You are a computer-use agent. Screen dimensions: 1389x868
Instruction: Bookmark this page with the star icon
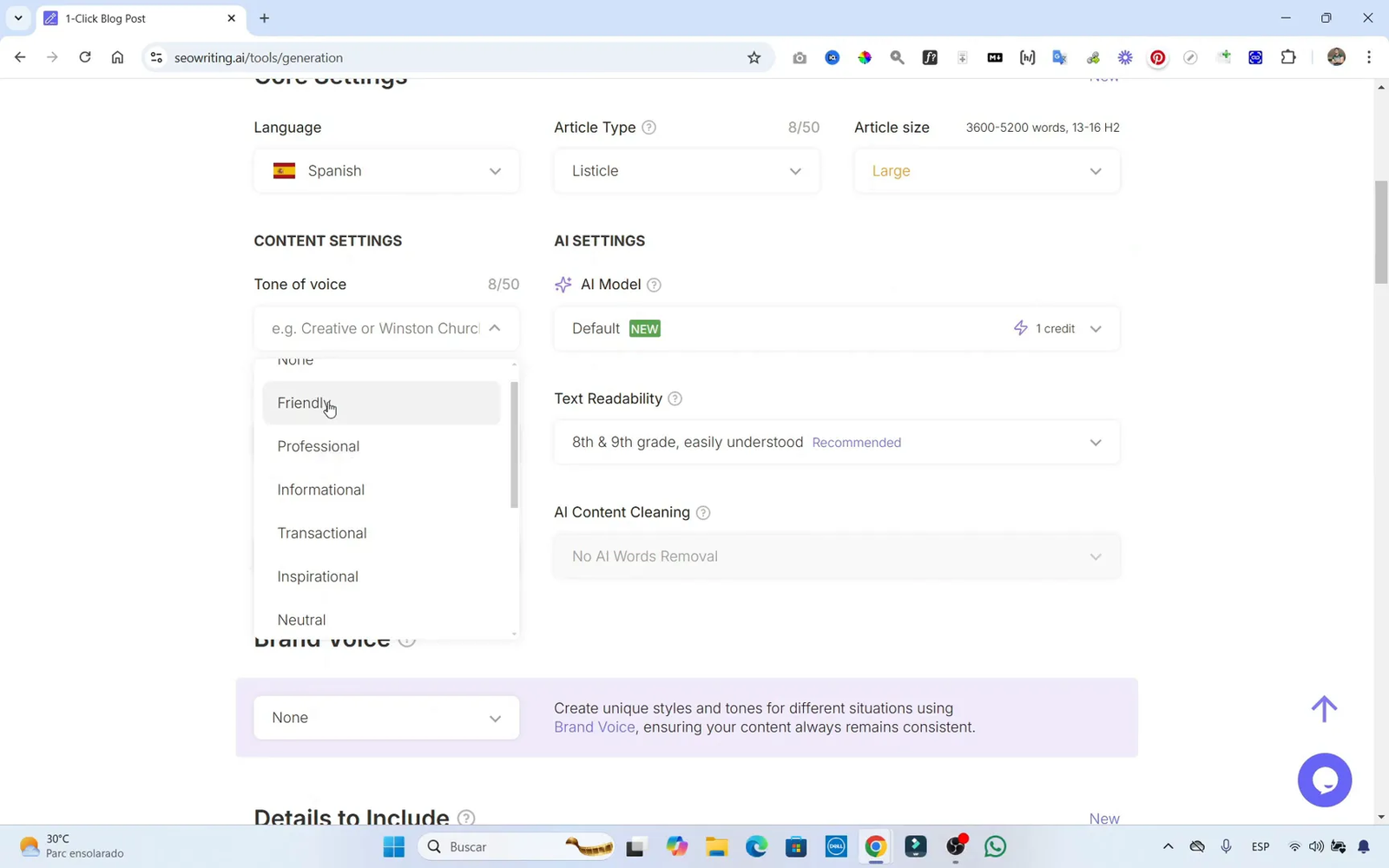tap(754, 57)
